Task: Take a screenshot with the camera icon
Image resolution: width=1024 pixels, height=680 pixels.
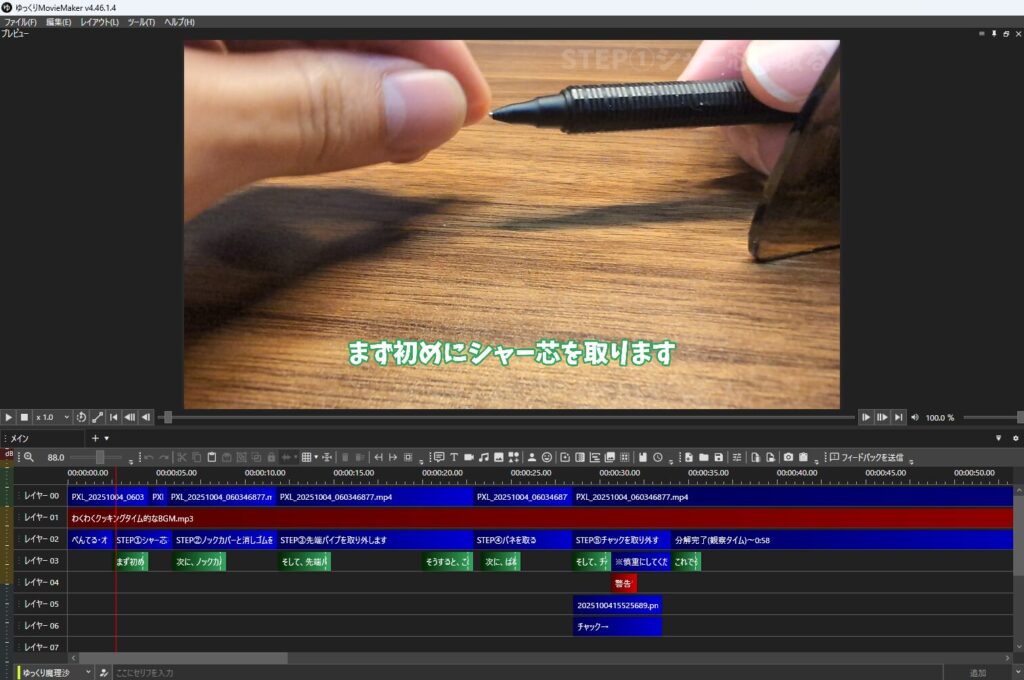Action: click(x=787, y=457)
